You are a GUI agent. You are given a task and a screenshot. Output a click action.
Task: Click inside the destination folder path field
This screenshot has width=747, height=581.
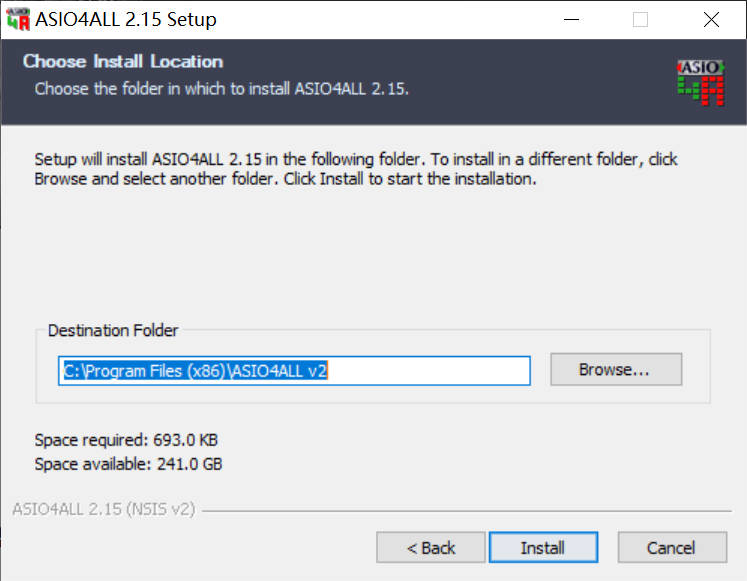293,370
